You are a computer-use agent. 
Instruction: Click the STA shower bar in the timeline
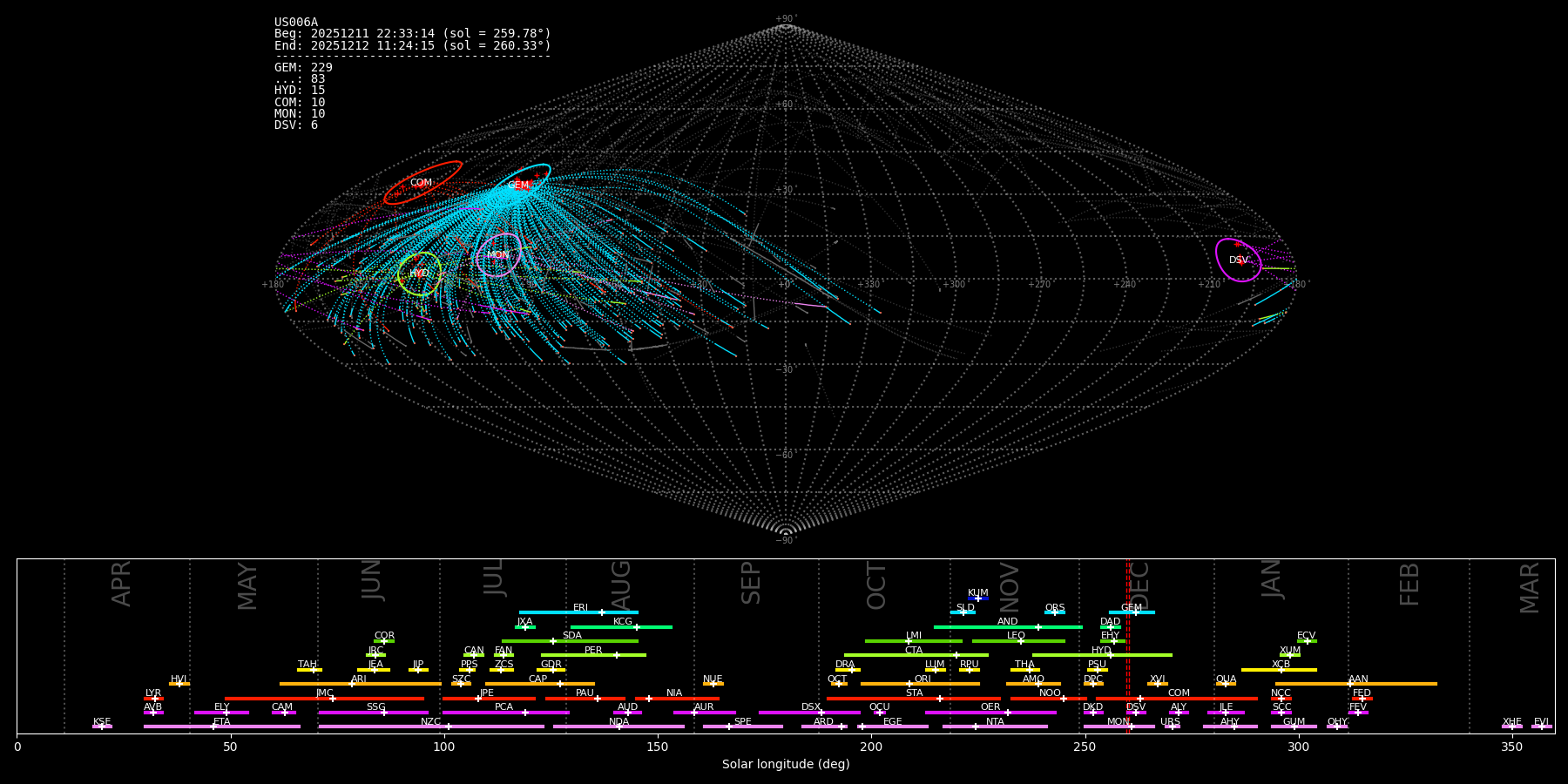click(x=914, y=699)
